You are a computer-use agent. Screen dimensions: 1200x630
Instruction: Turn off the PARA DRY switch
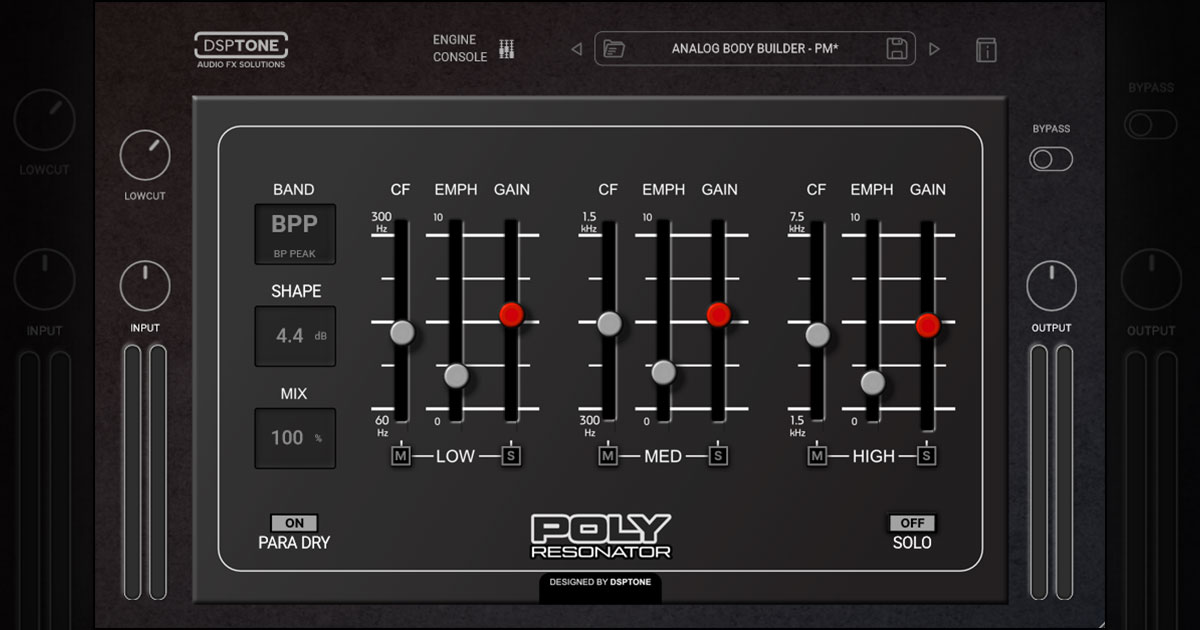[x=294, y=523]
